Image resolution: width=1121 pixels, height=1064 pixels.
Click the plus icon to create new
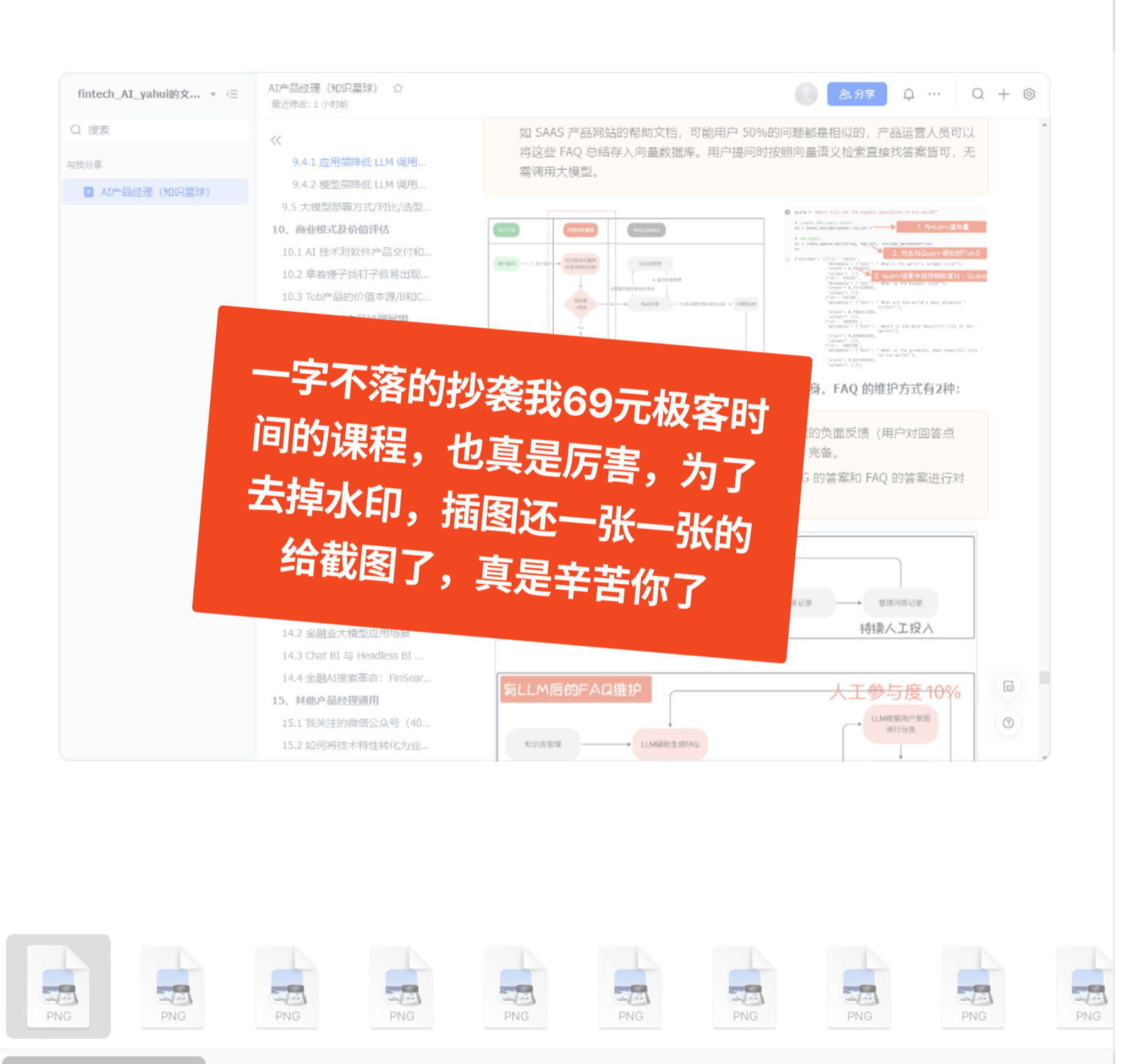tap(1003, 94)
